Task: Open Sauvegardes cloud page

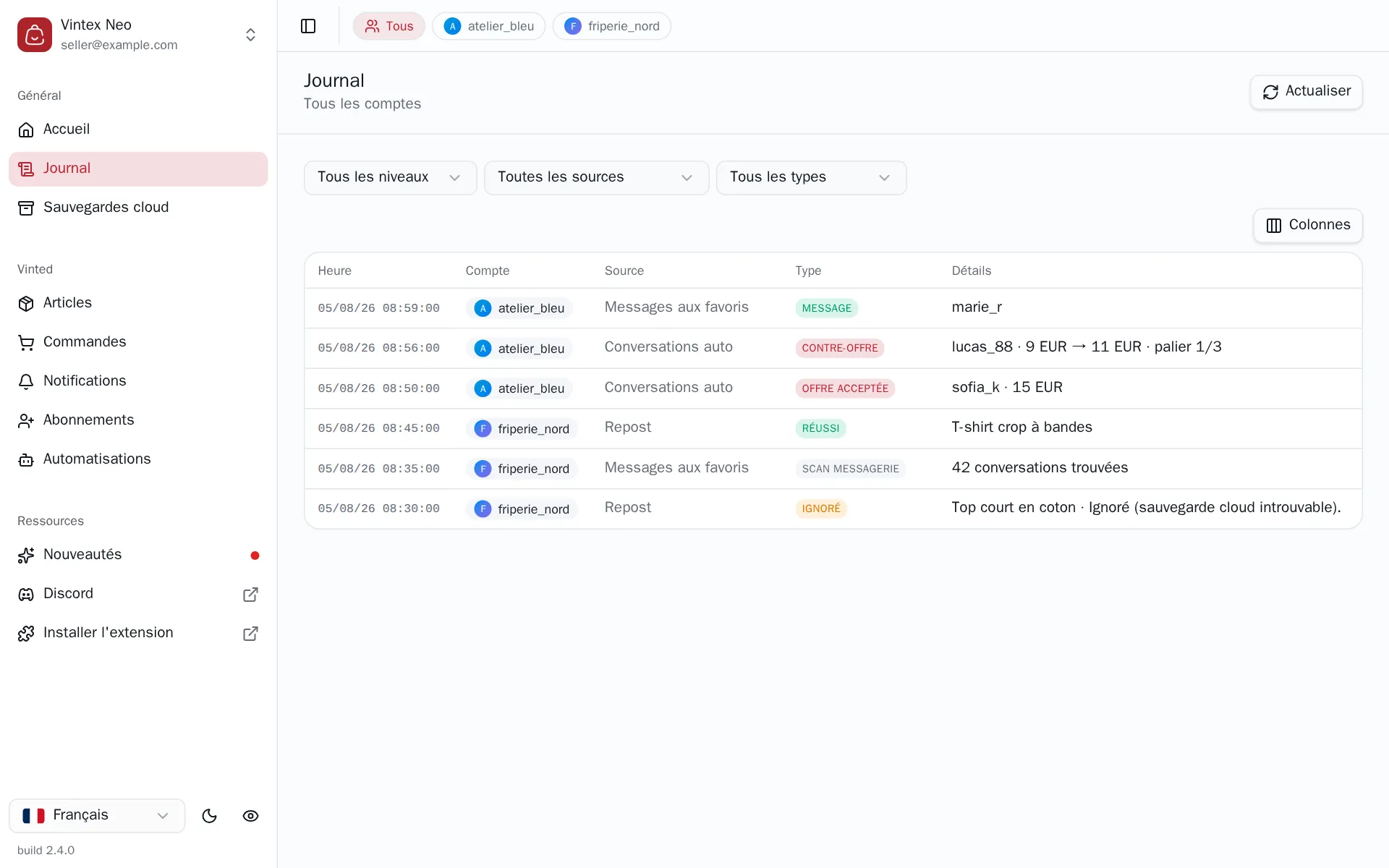Action: point(138,208)
